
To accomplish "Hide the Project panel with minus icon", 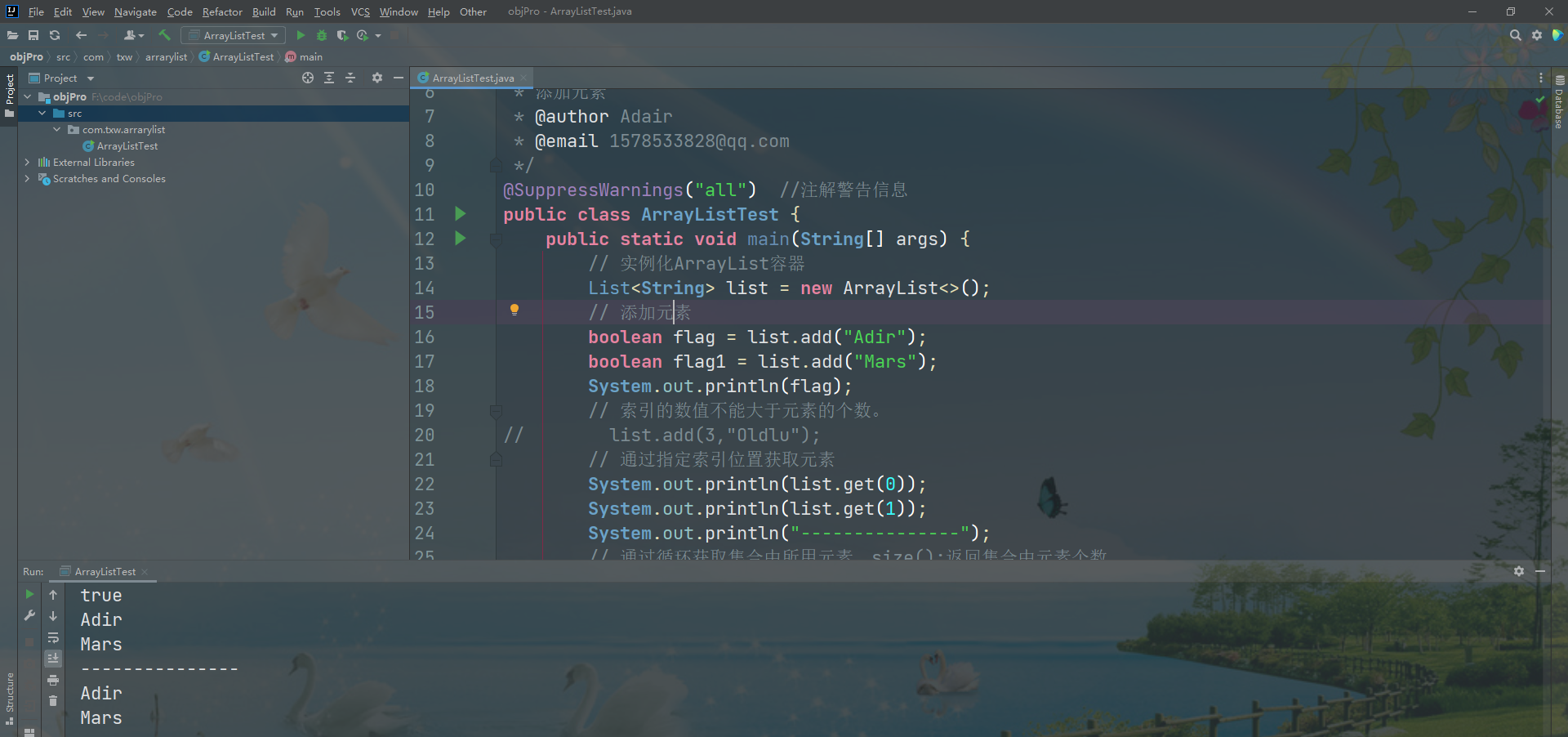I will point(399,78).
